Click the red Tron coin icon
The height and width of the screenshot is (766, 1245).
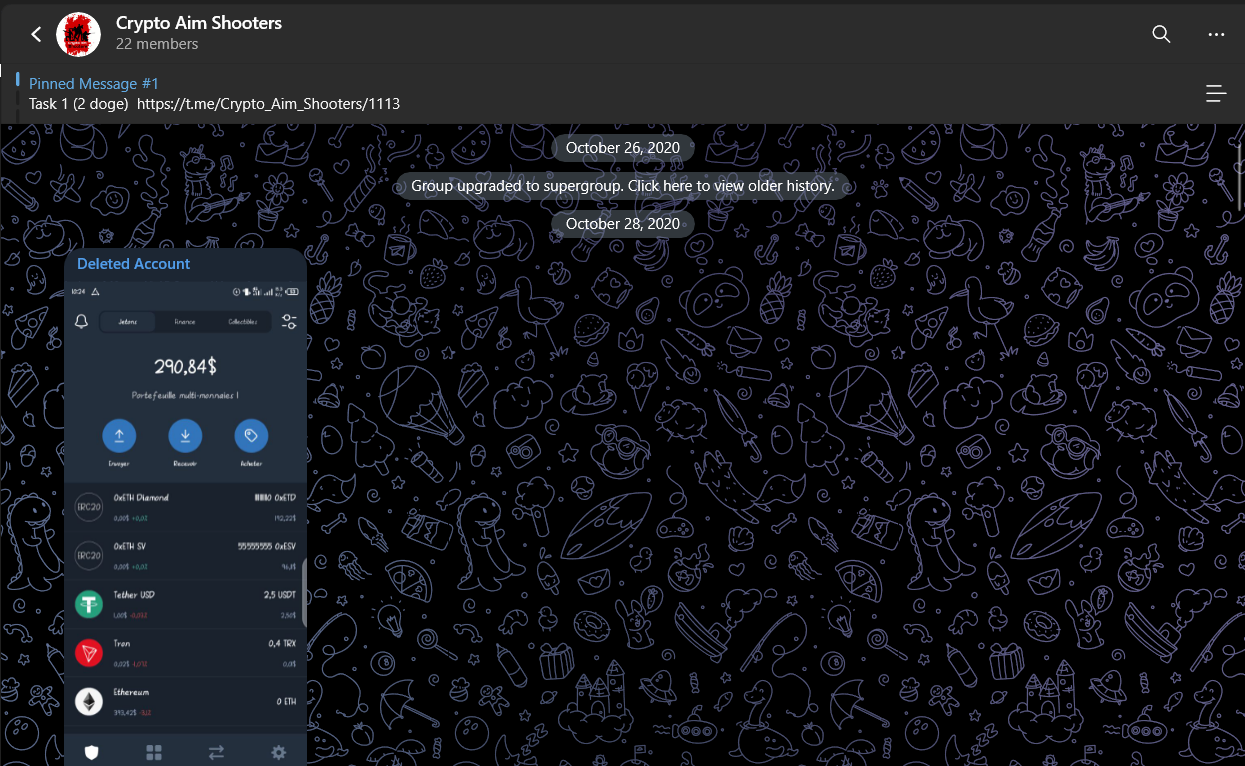[x=89, y=653]
